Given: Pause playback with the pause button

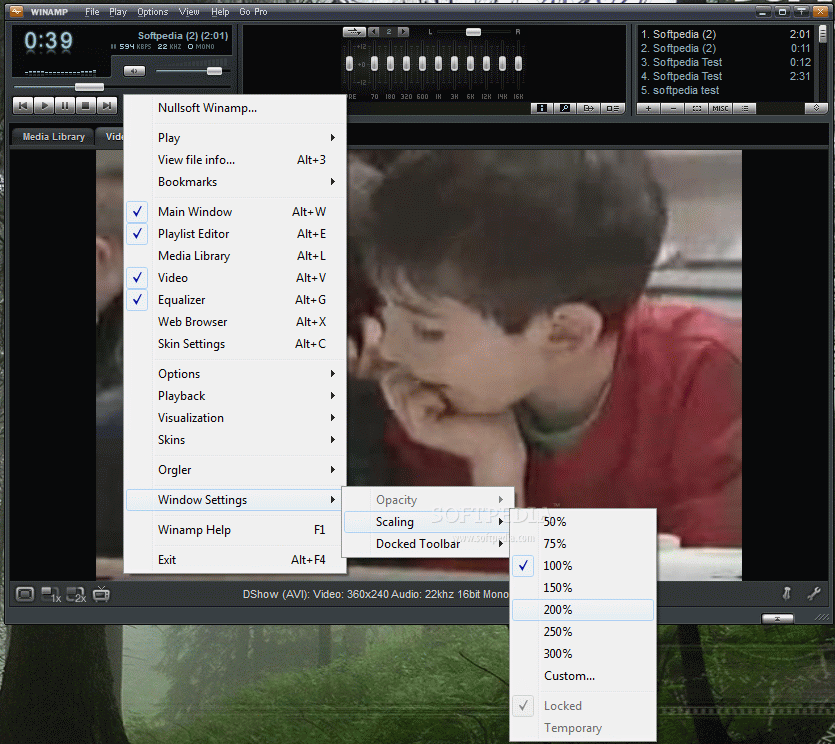Looking at the screenshot, I should pos(65,105).
